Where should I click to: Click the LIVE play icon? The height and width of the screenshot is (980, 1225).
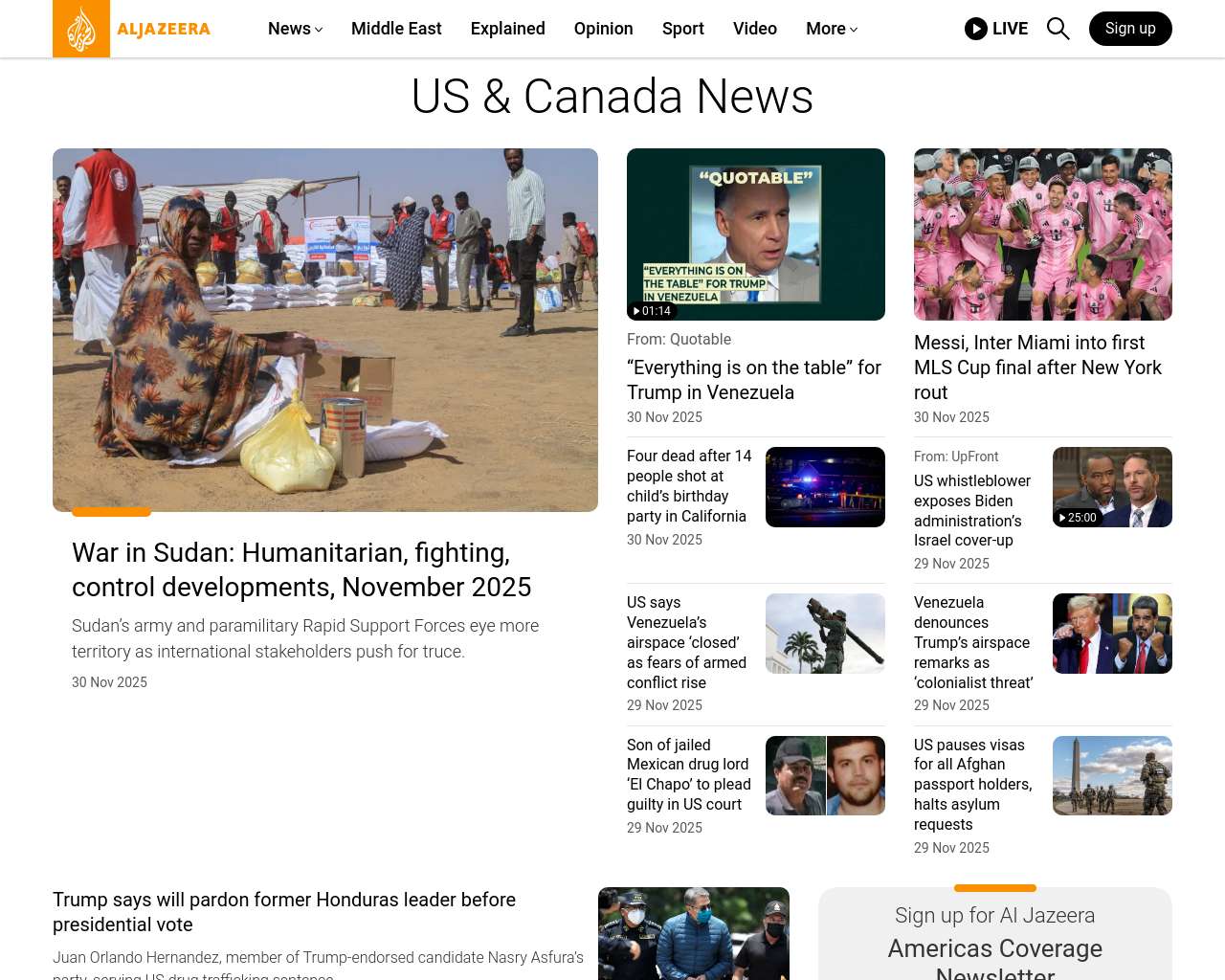tap(976, 29)
